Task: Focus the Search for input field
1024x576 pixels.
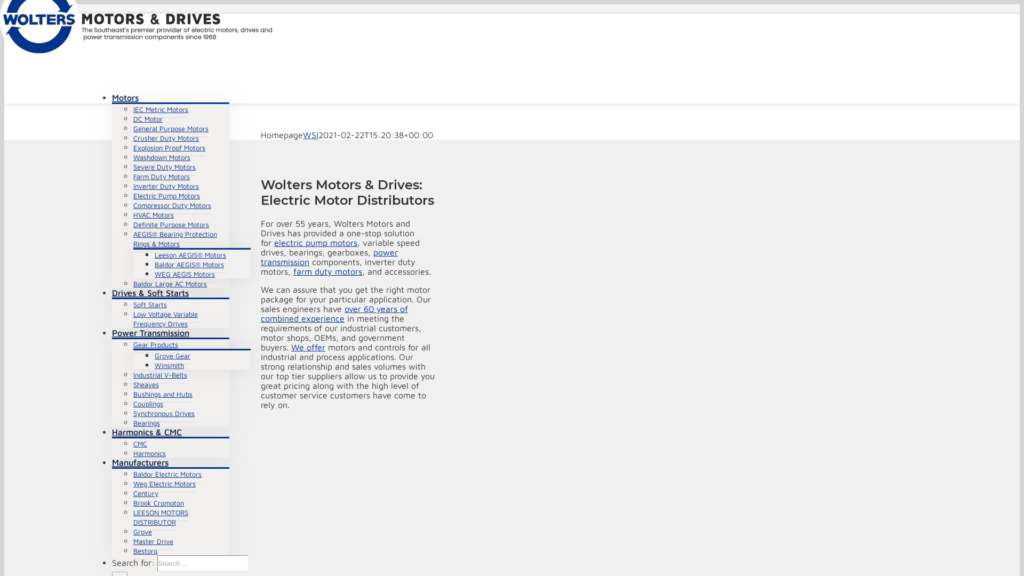Action: pos(202,564)
